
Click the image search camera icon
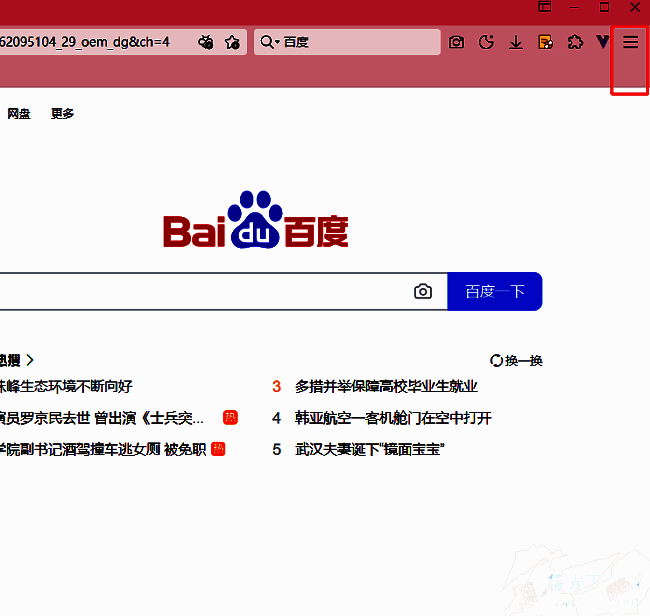(423, 291)
